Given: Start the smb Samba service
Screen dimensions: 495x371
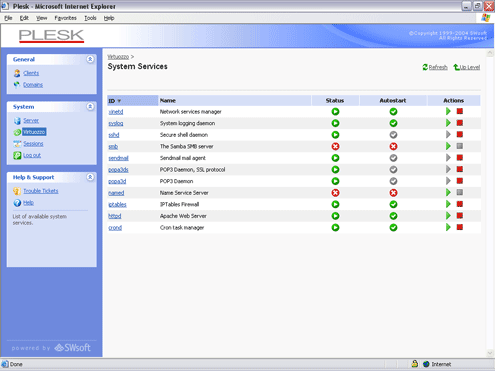Looking at the screenshot, I should (448, 146).
